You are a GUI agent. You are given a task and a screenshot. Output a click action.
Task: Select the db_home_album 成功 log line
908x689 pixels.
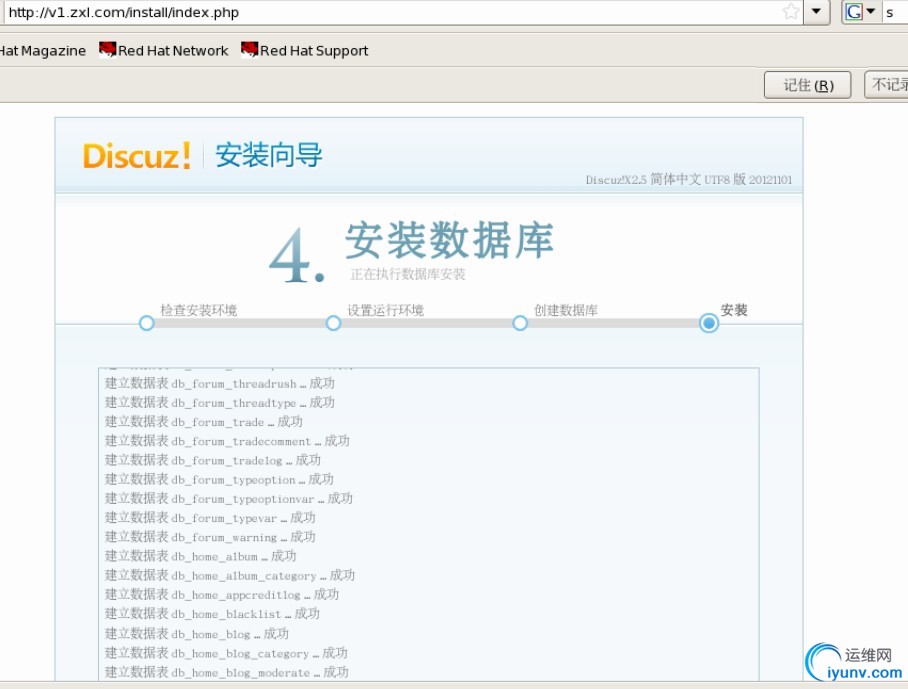200,556
